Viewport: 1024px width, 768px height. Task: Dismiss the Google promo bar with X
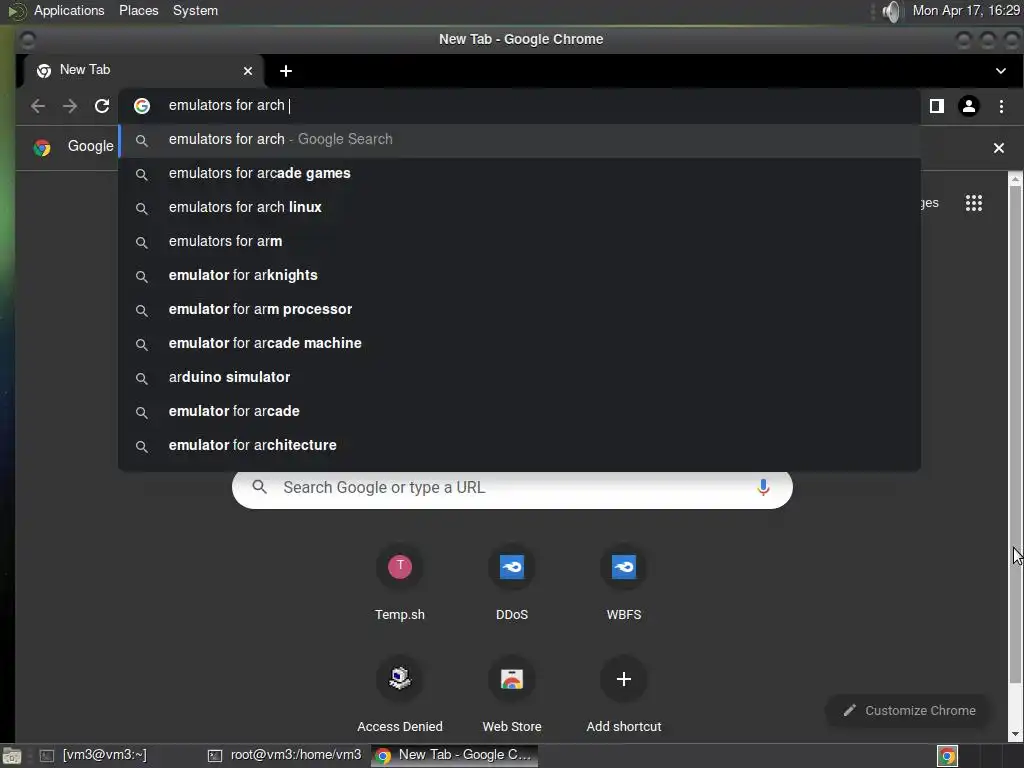point(999,148)
